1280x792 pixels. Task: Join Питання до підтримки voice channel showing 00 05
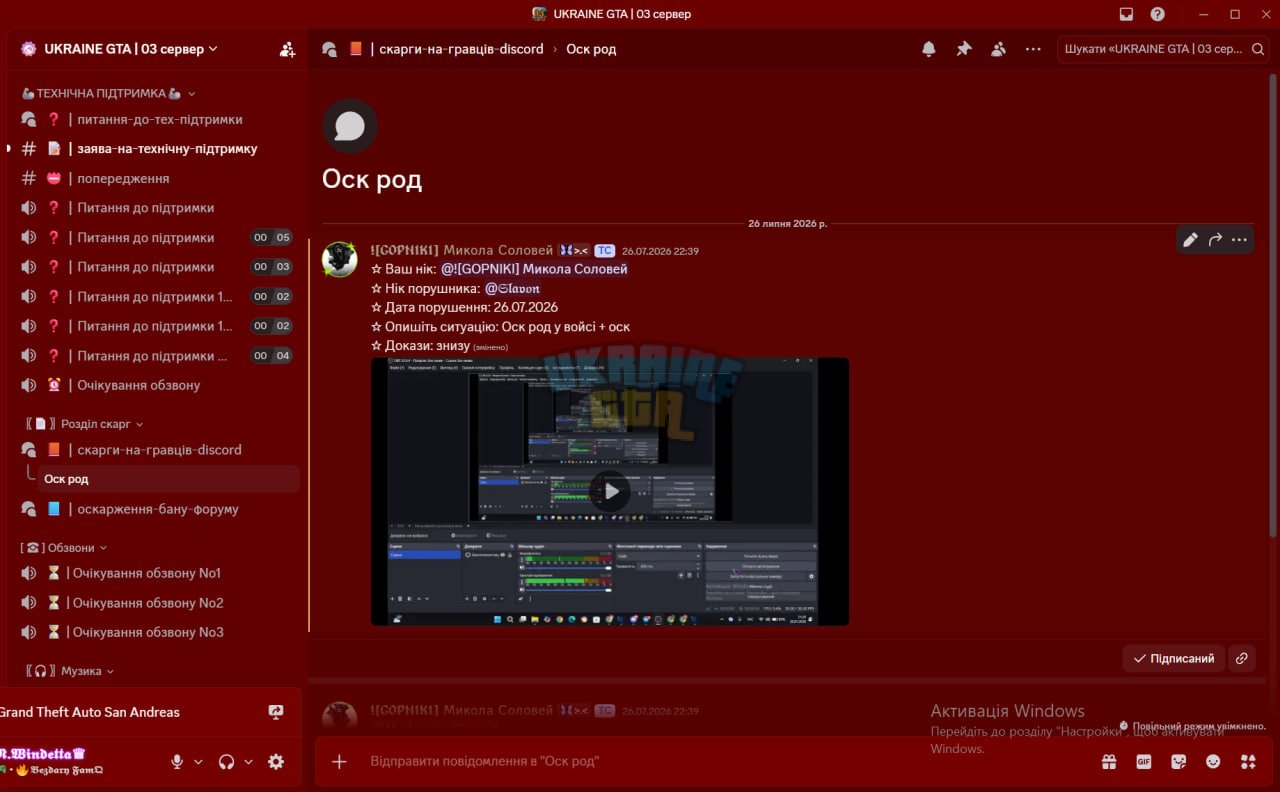click(154, 238)
